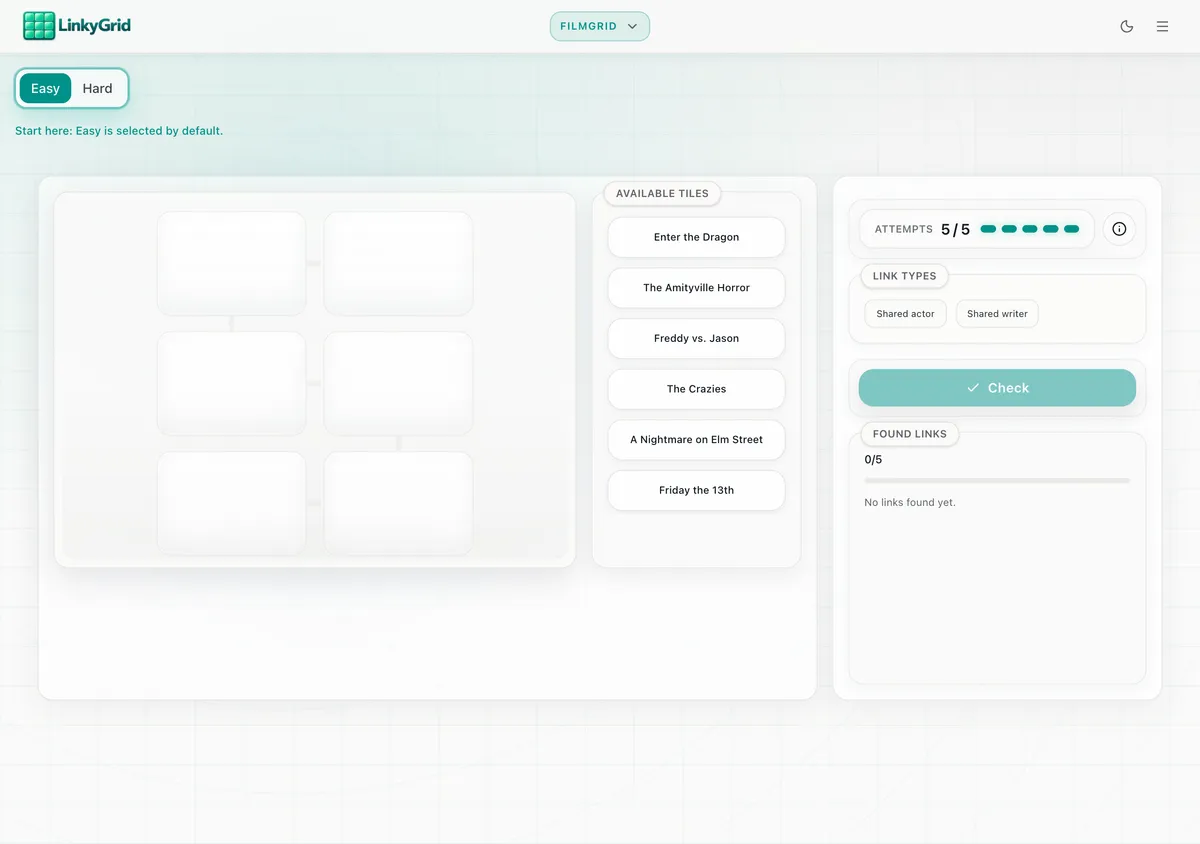Click the No links found yet text
1200x844 pixels.
pyautogui.click(x=910, y=502)
